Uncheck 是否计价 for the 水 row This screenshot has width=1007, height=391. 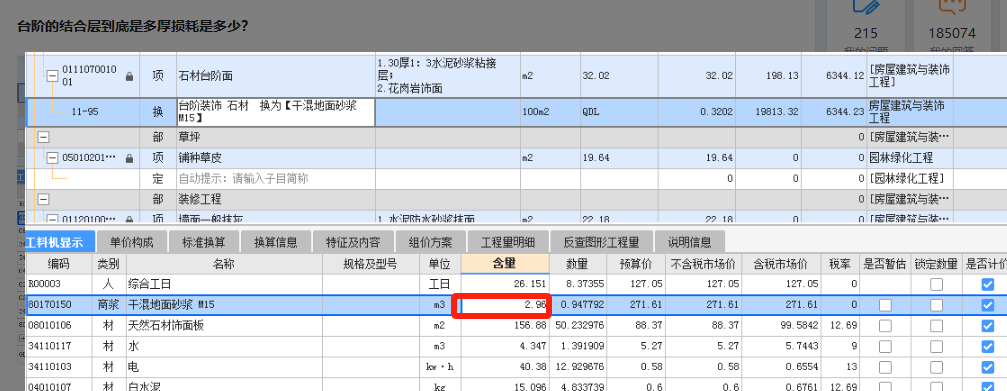point(988,347)
